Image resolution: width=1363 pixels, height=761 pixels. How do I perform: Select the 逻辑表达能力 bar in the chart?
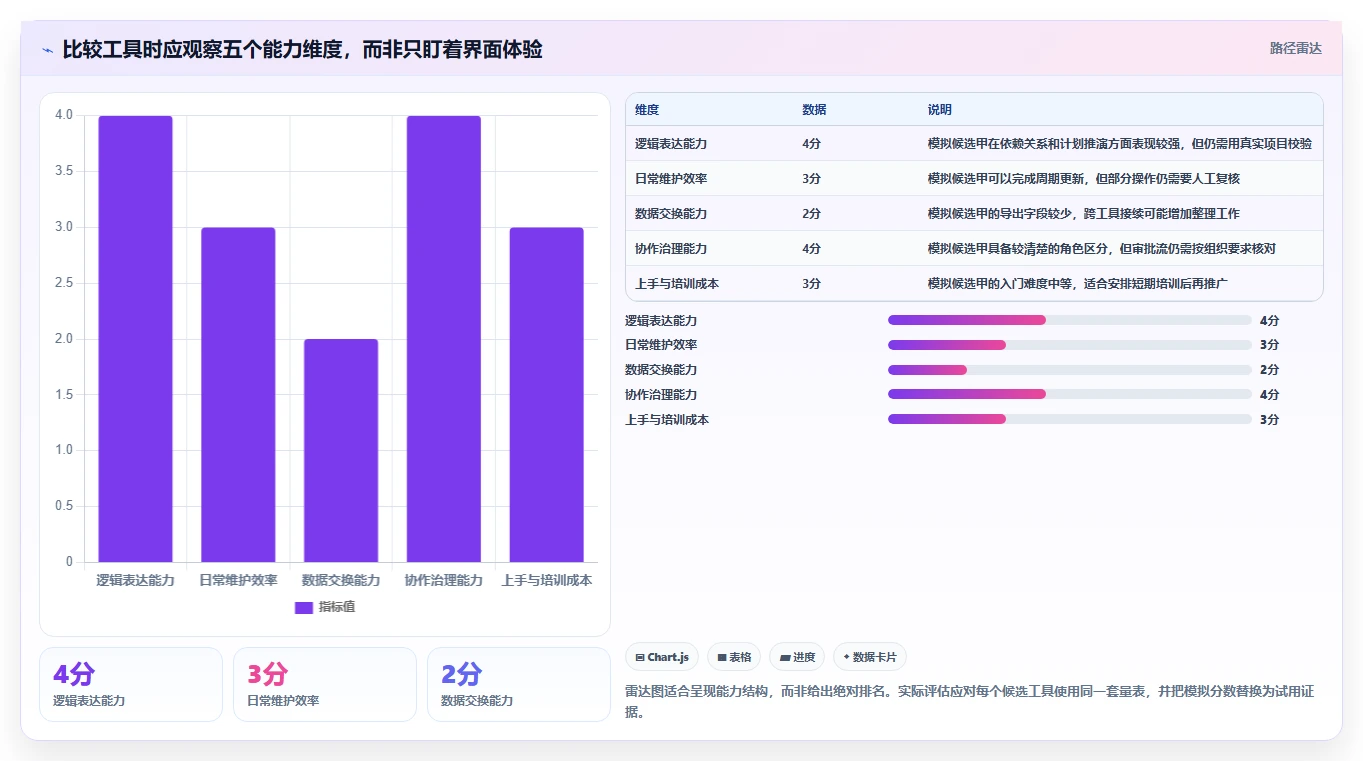tap(135, 339)
